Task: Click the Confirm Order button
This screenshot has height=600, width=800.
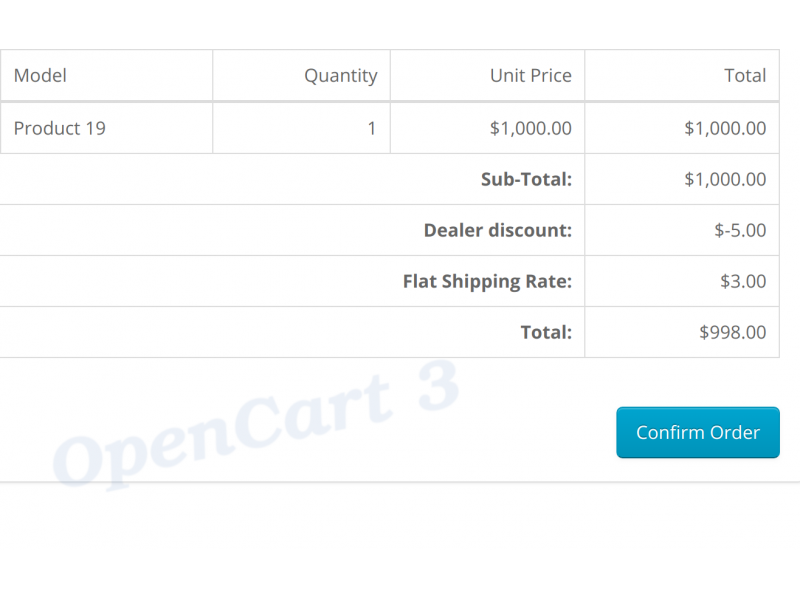Action: pyautogui.click(x=697, y=432)
